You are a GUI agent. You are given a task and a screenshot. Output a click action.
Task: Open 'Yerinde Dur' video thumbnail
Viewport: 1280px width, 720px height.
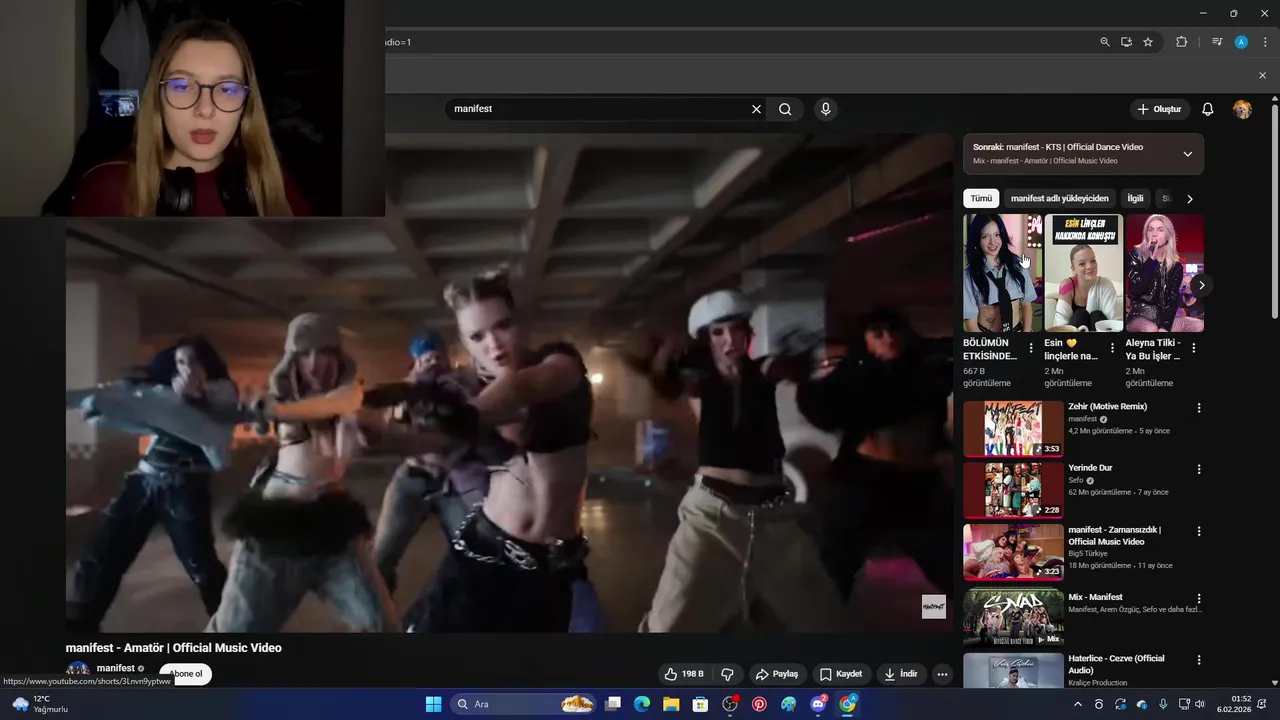(x=1013, y=490)
